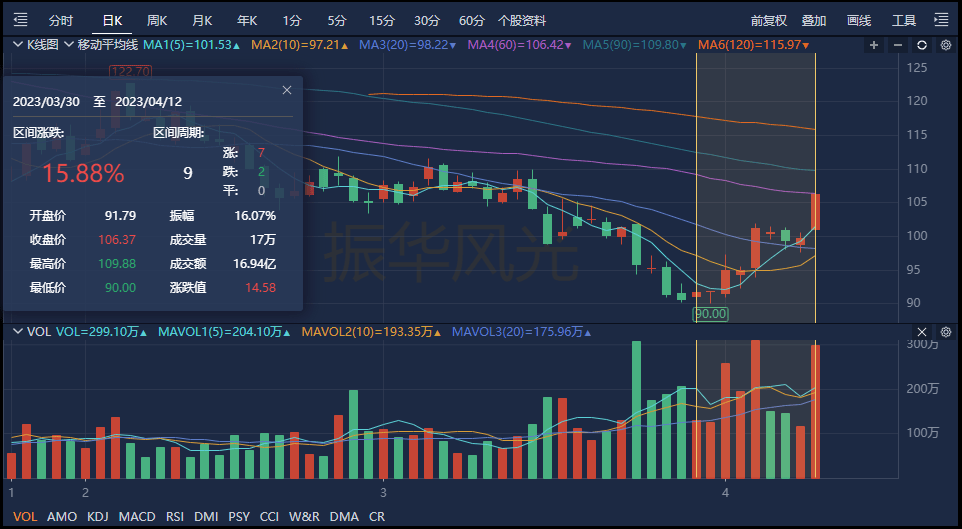Click MA3(20)=98.22 legend label
Screen dimensions: 962x529
coord(407,45)
